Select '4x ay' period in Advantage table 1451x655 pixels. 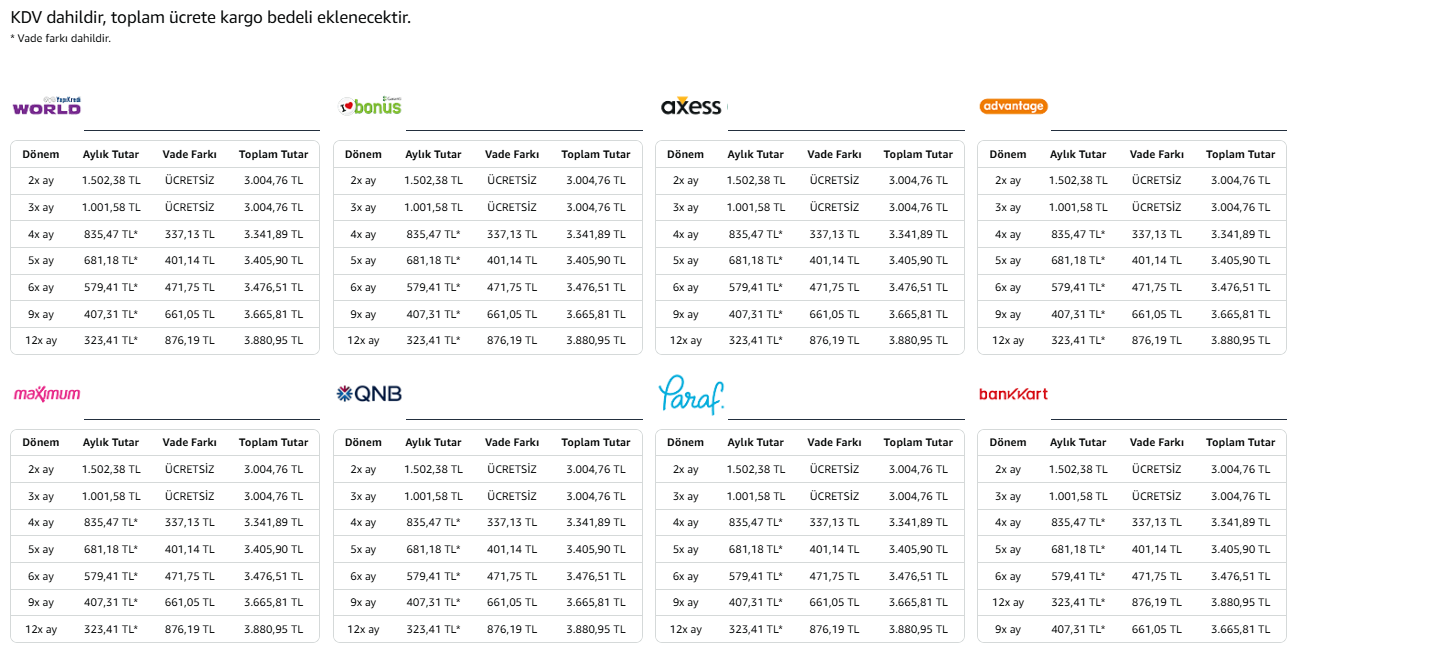pyautogui.click(x=1008, y=234)
